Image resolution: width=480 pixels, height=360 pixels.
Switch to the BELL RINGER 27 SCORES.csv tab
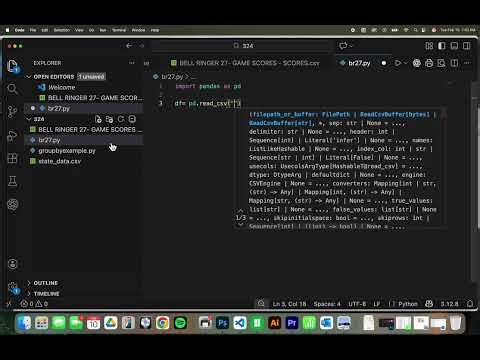tap(245, 63)
